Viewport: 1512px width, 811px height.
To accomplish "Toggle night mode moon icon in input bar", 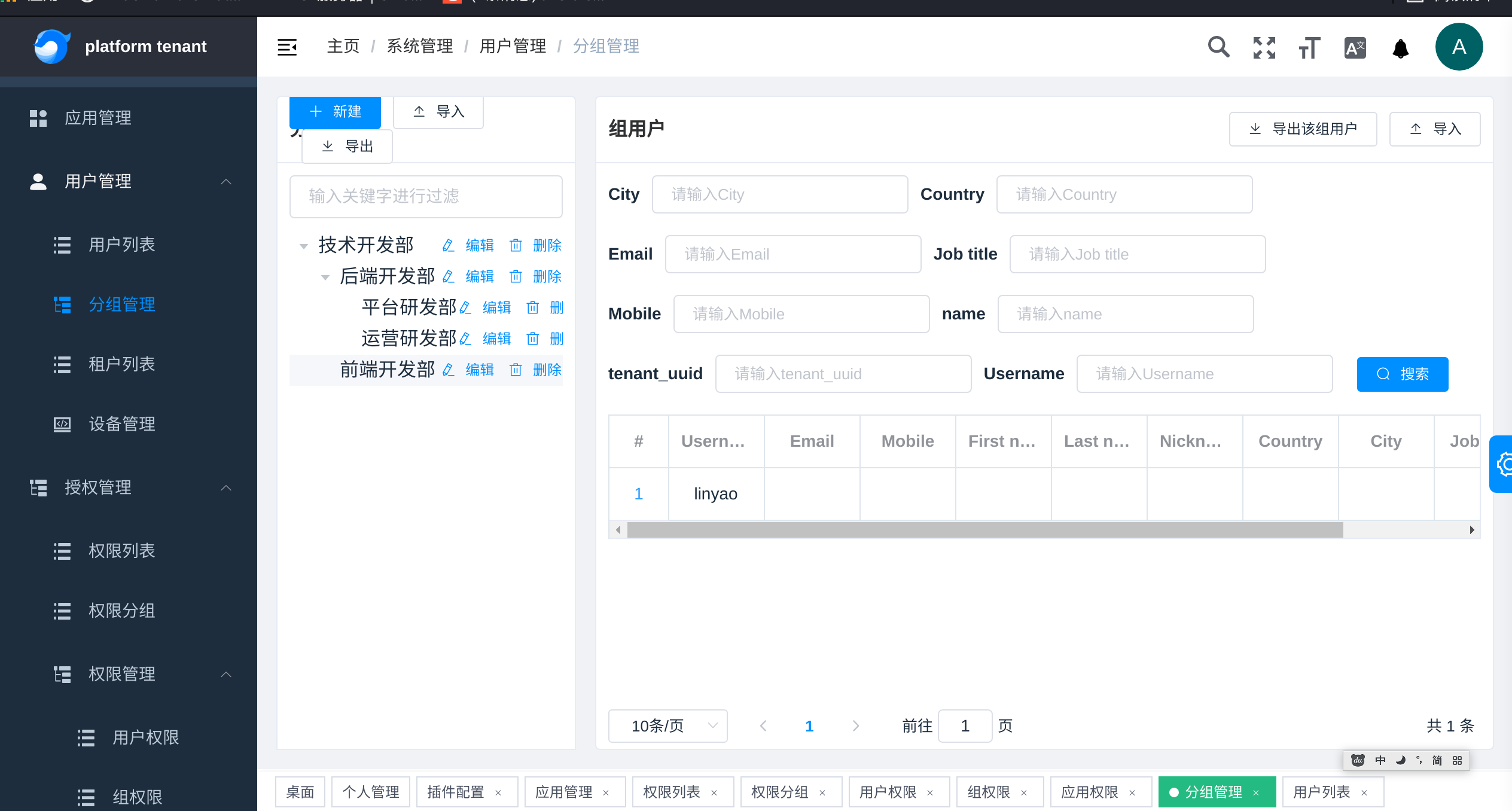I will coord(1400,760).
